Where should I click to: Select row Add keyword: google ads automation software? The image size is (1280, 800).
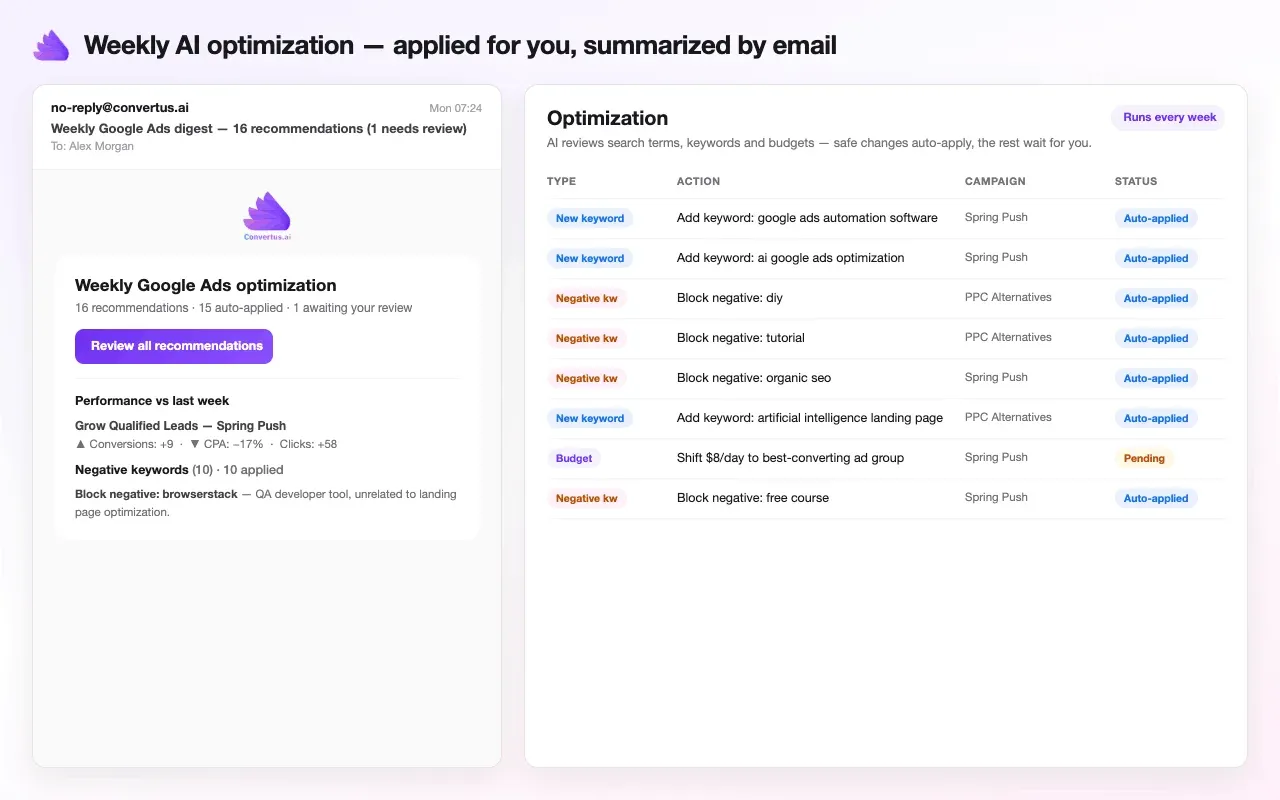click(886, 218)
